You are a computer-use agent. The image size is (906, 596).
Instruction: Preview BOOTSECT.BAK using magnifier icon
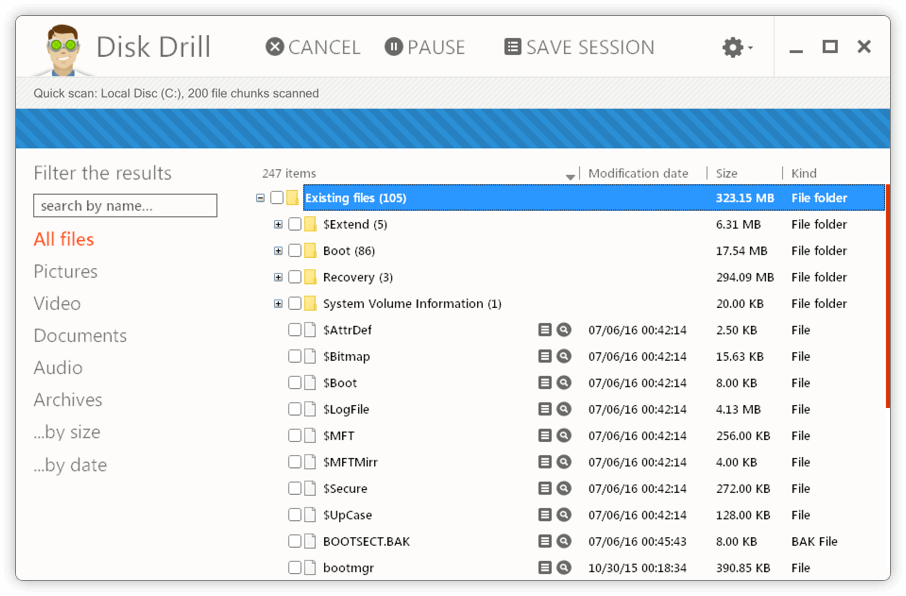tap(564, 541)
